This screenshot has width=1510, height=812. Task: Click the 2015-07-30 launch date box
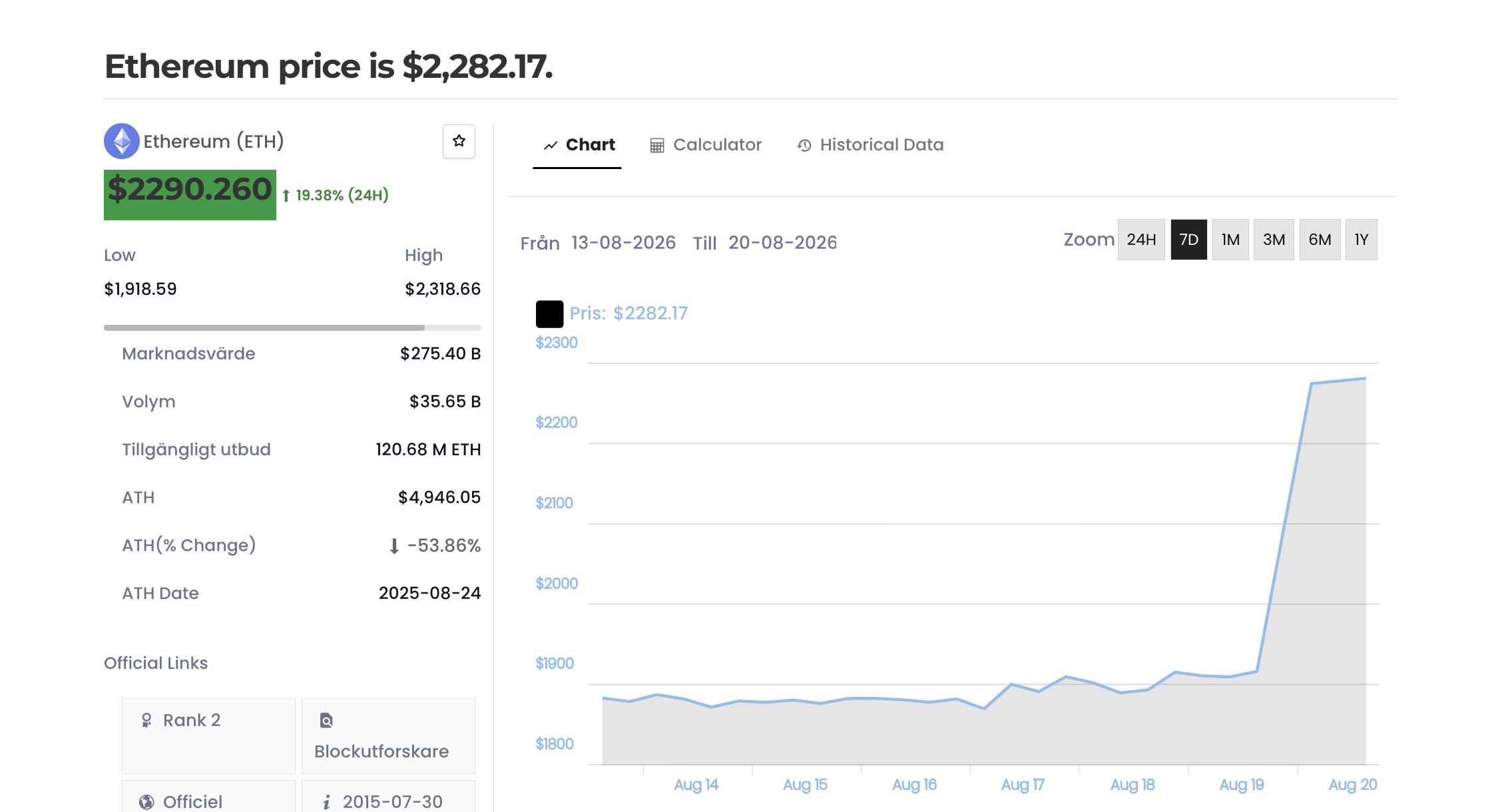point(388,796)
